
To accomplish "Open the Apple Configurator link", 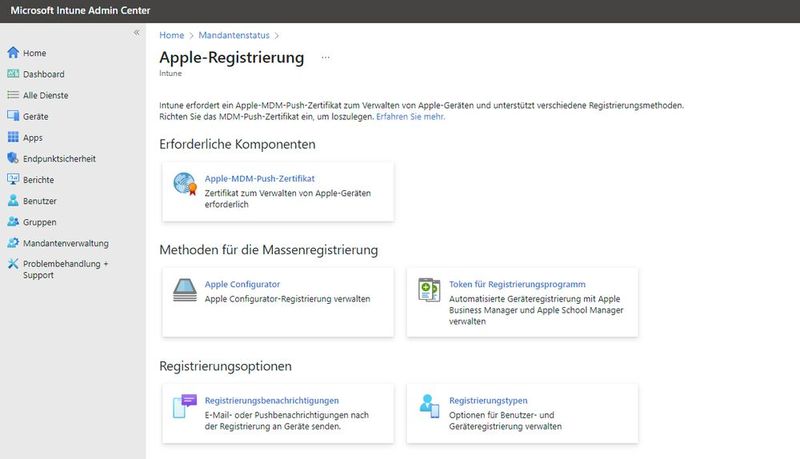I will (x=242, y=284).
